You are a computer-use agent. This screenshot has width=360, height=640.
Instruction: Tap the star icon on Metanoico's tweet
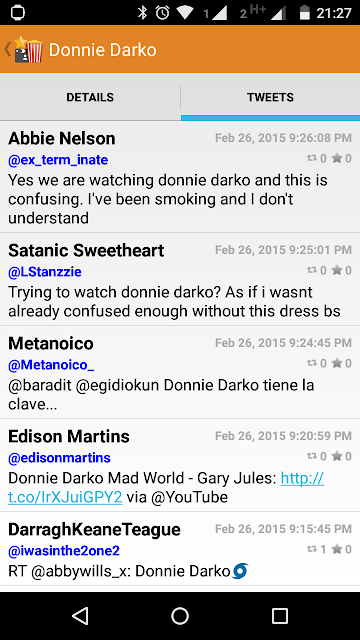[337, 363]
